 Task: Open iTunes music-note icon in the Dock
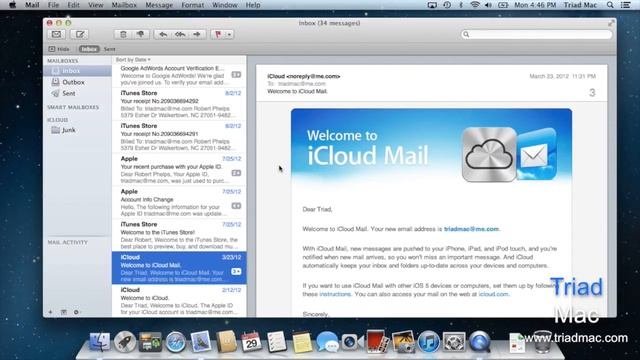[x=429, y=342]
